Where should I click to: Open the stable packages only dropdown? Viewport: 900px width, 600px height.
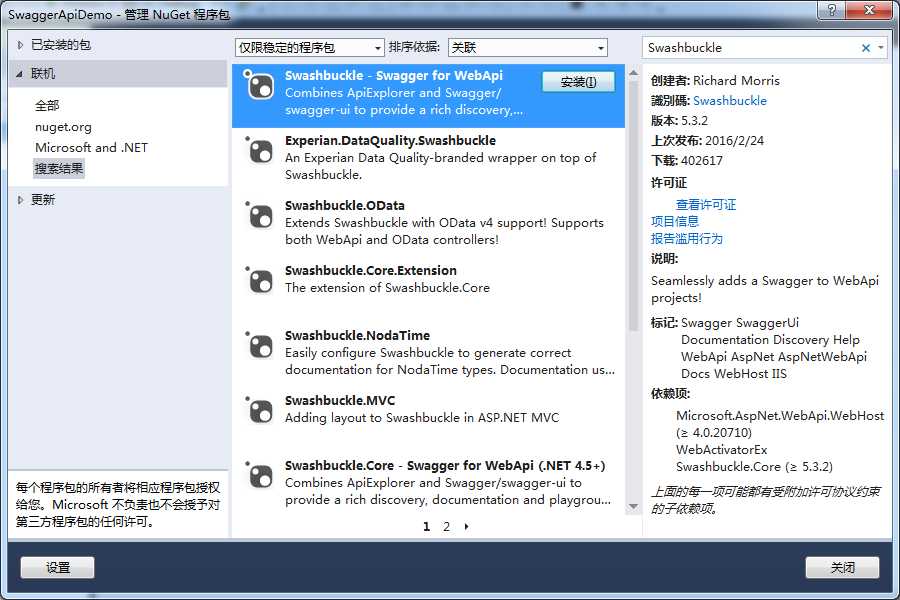point(309,48)
